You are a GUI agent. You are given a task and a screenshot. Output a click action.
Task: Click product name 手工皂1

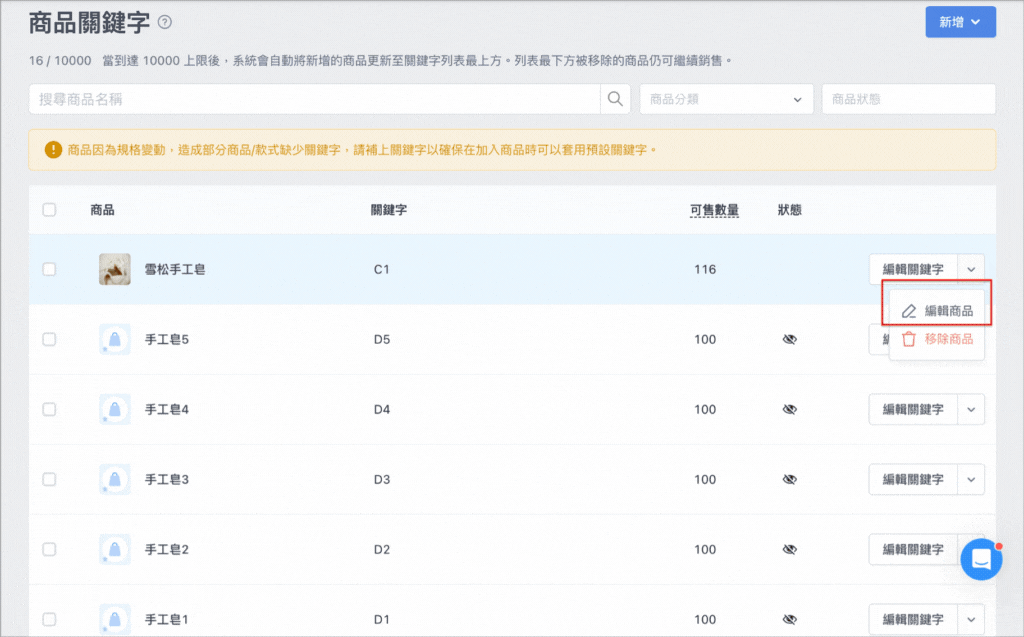167,619
